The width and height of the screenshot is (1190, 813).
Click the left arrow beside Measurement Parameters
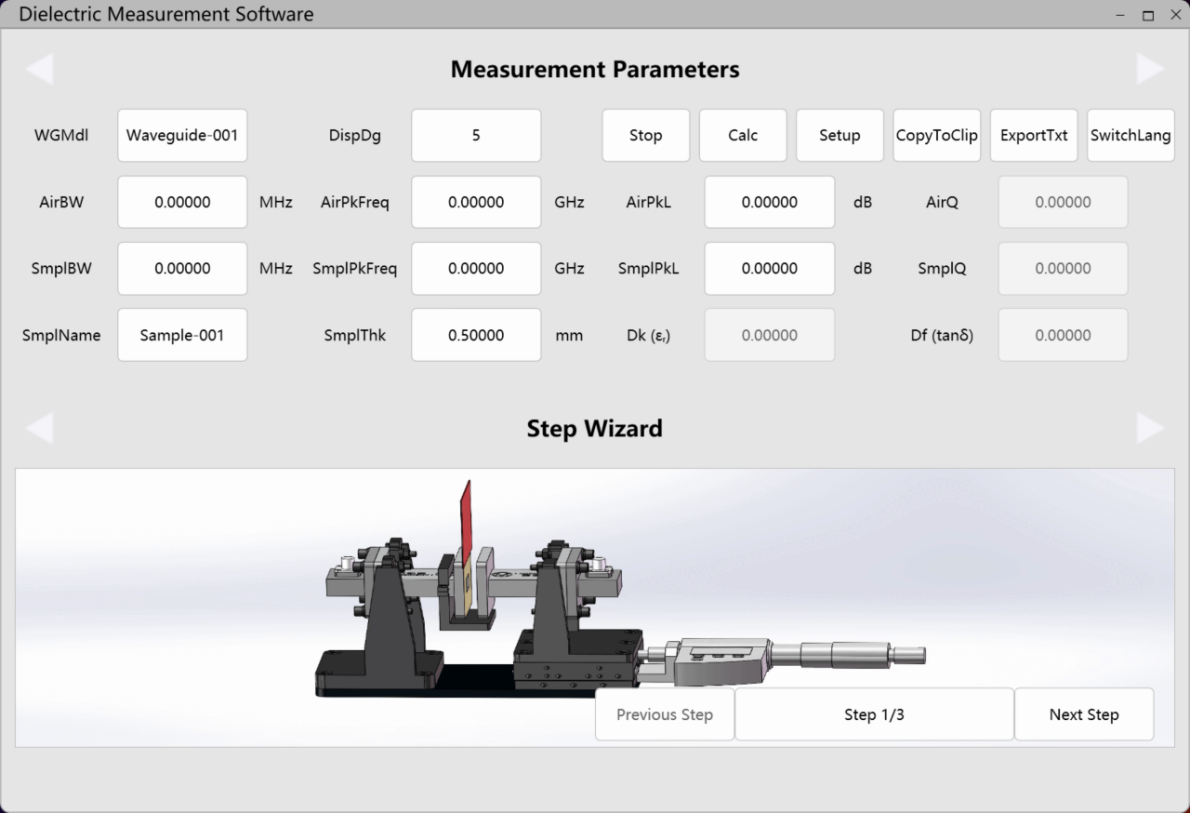point(39,69)
